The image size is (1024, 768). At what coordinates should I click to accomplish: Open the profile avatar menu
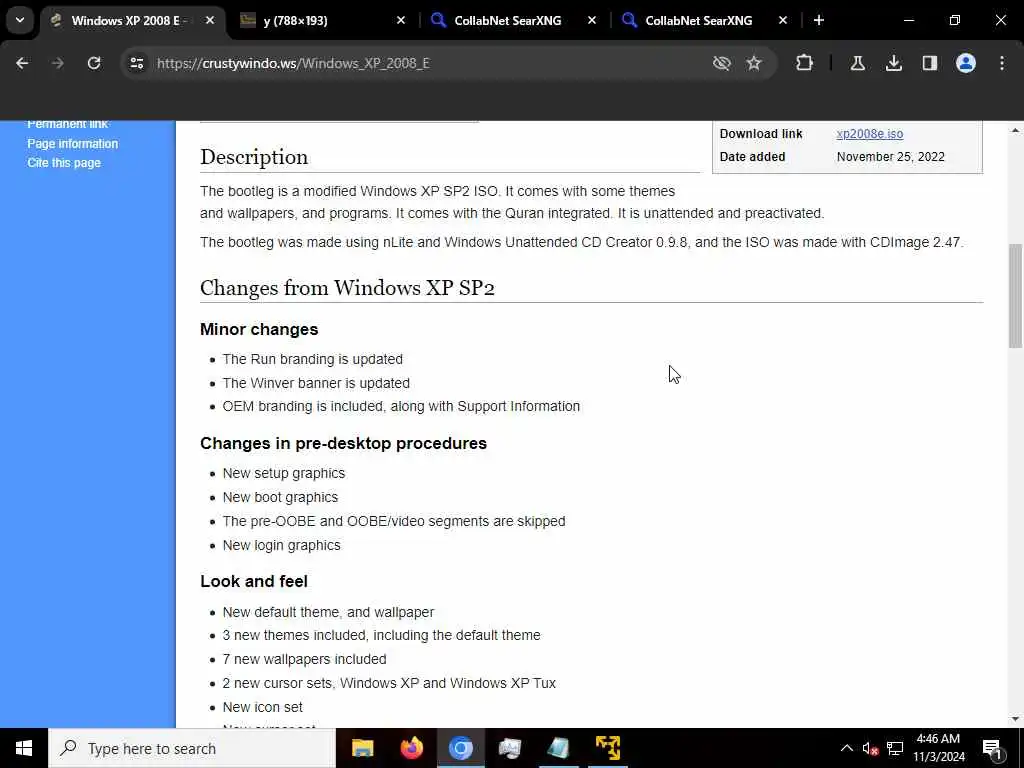point(966,63)
